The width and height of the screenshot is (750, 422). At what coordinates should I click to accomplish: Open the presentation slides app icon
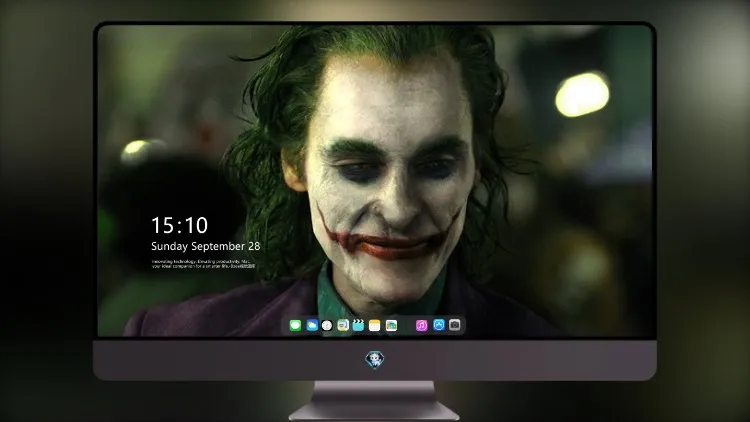pos(343,325)
